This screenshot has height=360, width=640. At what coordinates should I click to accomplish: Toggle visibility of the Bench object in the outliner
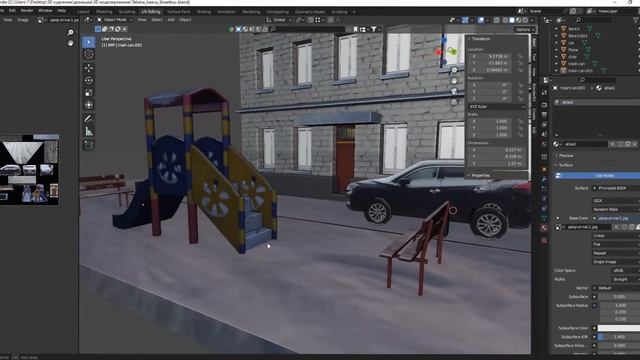pos(639,29)
